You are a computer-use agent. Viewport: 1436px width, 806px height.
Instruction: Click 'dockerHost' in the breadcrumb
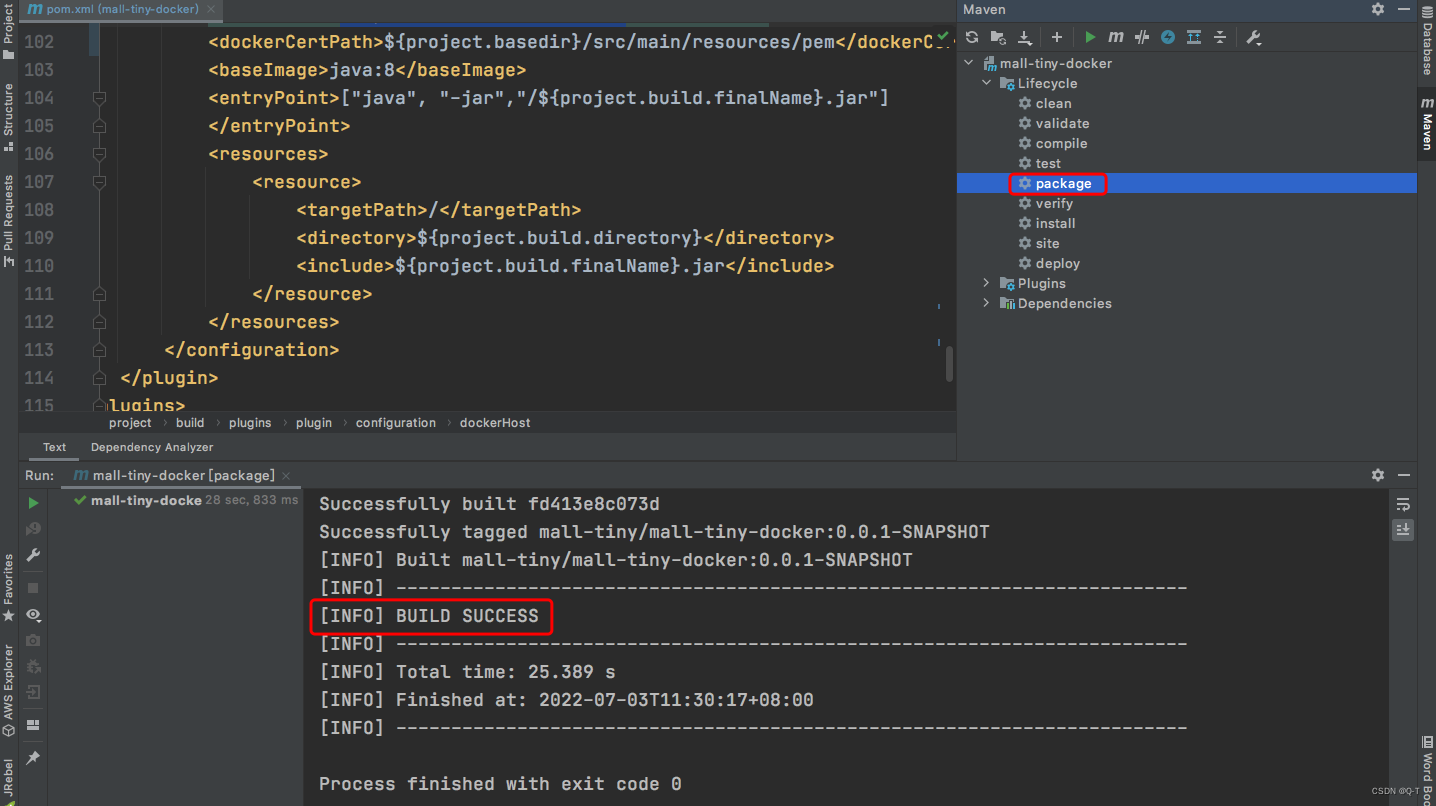tap(495, 423)
